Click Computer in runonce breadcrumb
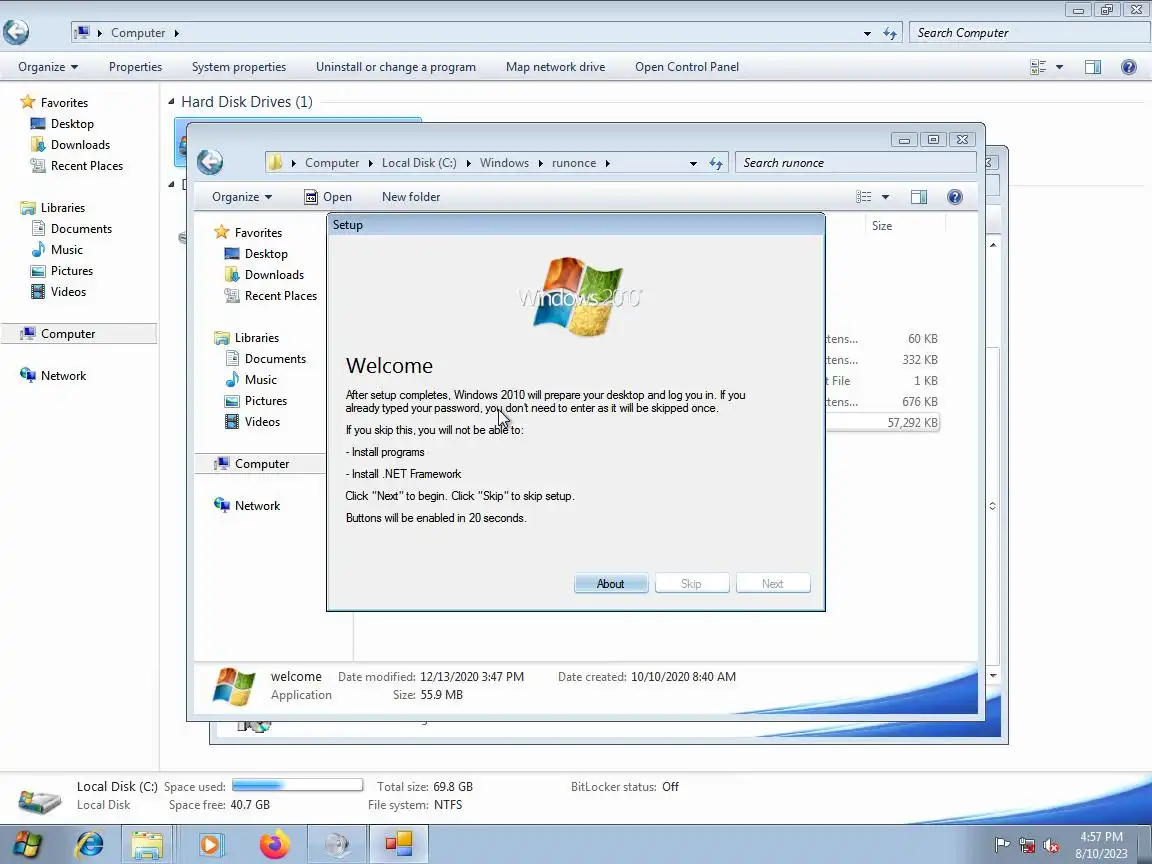The image size is (1152, 864). [x=332, y=162]
